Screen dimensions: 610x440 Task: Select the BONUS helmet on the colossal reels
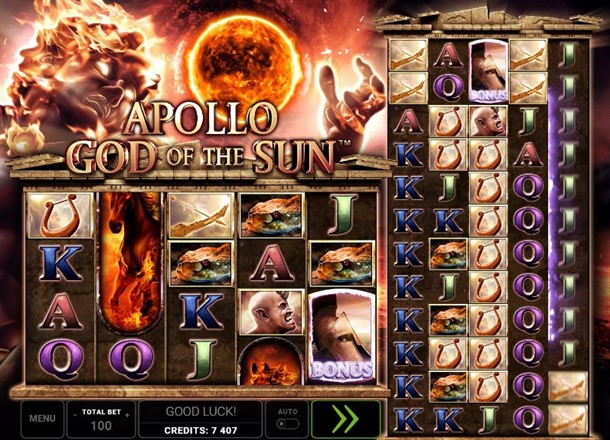[489, 70]
